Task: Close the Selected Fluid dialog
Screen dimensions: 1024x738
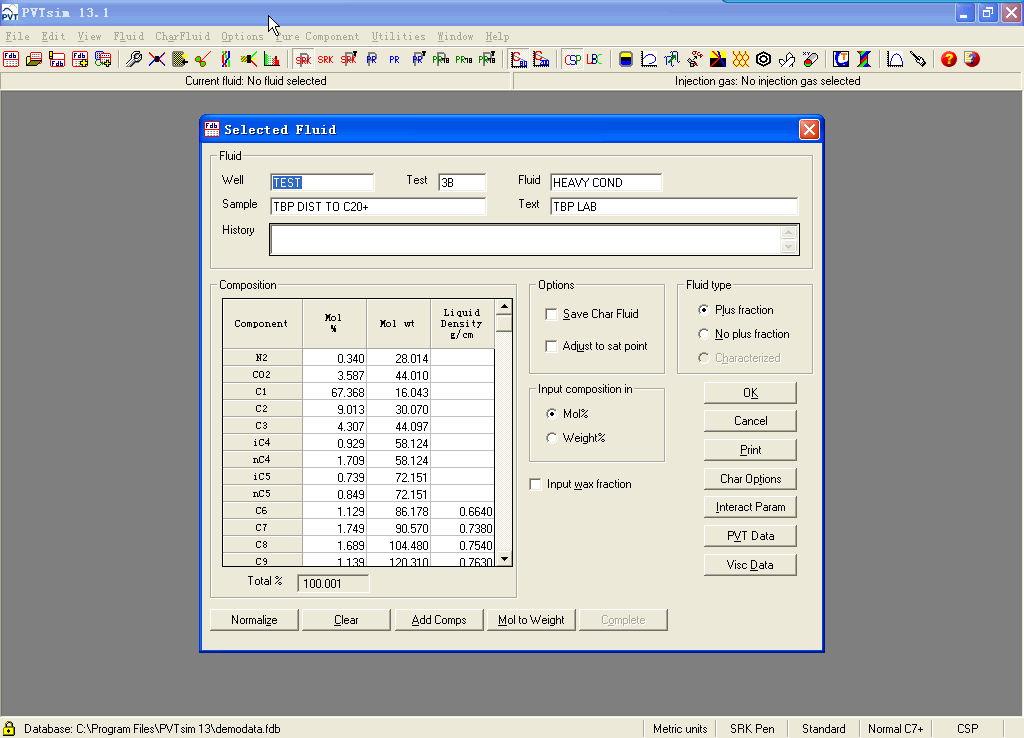Action: (x=809, y=129)
